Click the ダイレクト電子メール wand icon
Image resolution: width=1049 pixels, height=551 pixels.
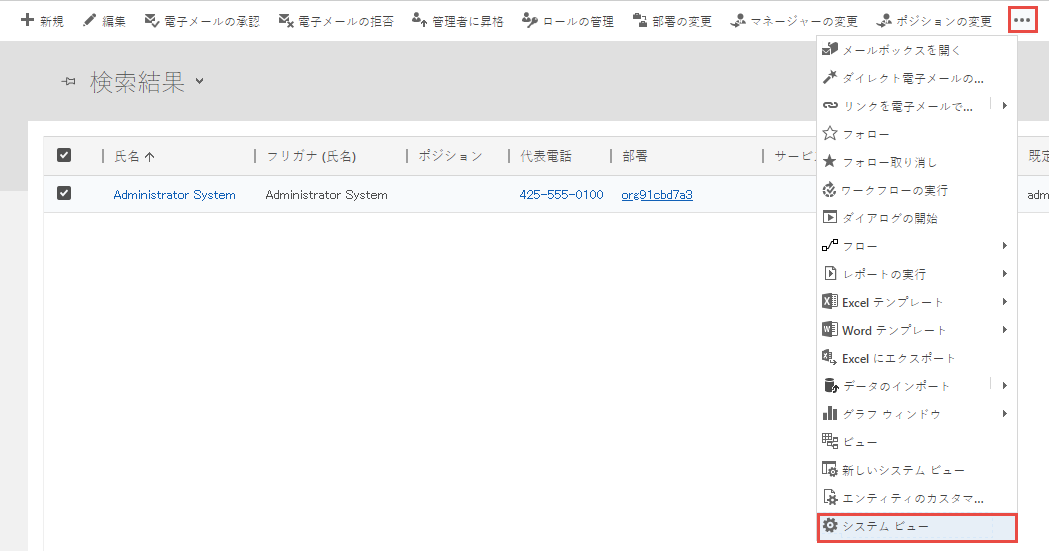click(x=830, y=78)
